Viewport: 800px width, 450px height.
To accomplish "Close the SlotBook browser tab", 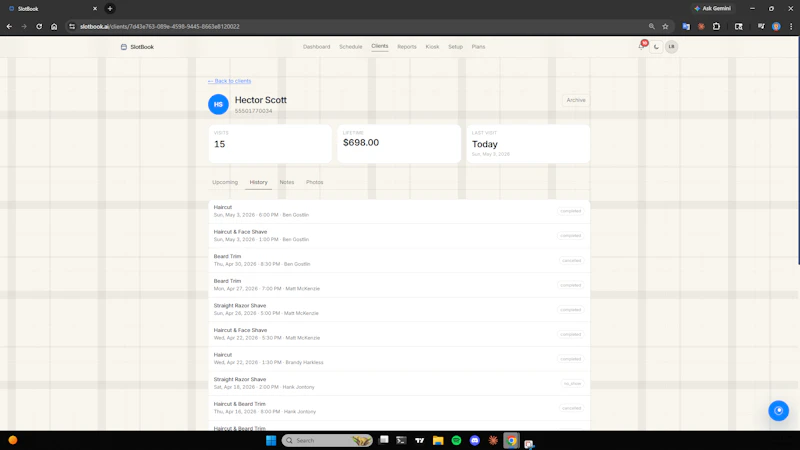I will tap(95, 9).
